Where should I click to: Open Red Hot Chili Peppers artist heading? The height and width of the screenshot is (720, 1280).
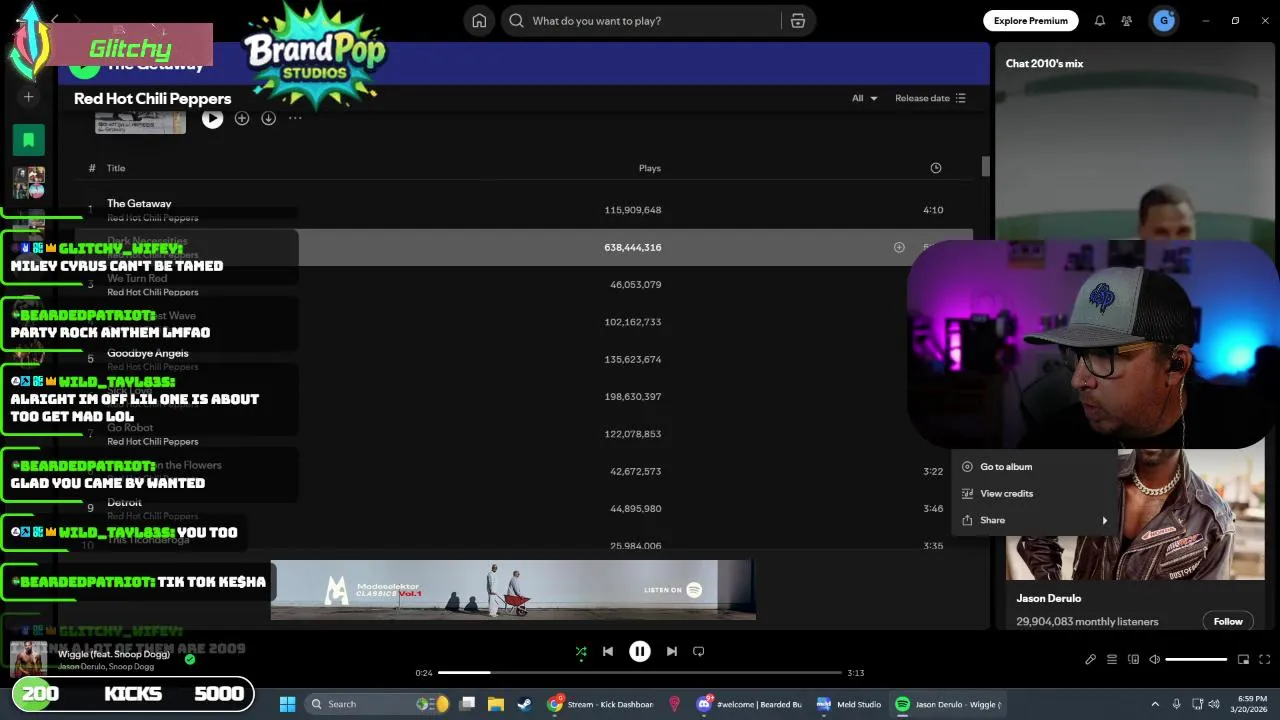click(x=152, y=98)
